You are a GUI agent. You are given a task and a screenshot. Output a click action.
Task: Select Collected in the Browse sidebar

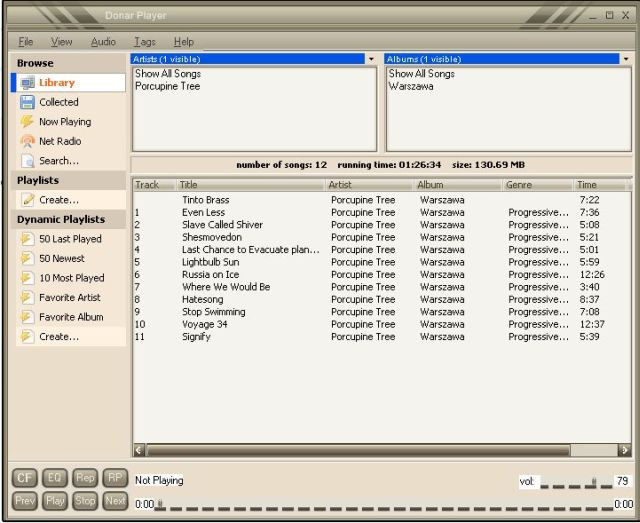point(71,102)
